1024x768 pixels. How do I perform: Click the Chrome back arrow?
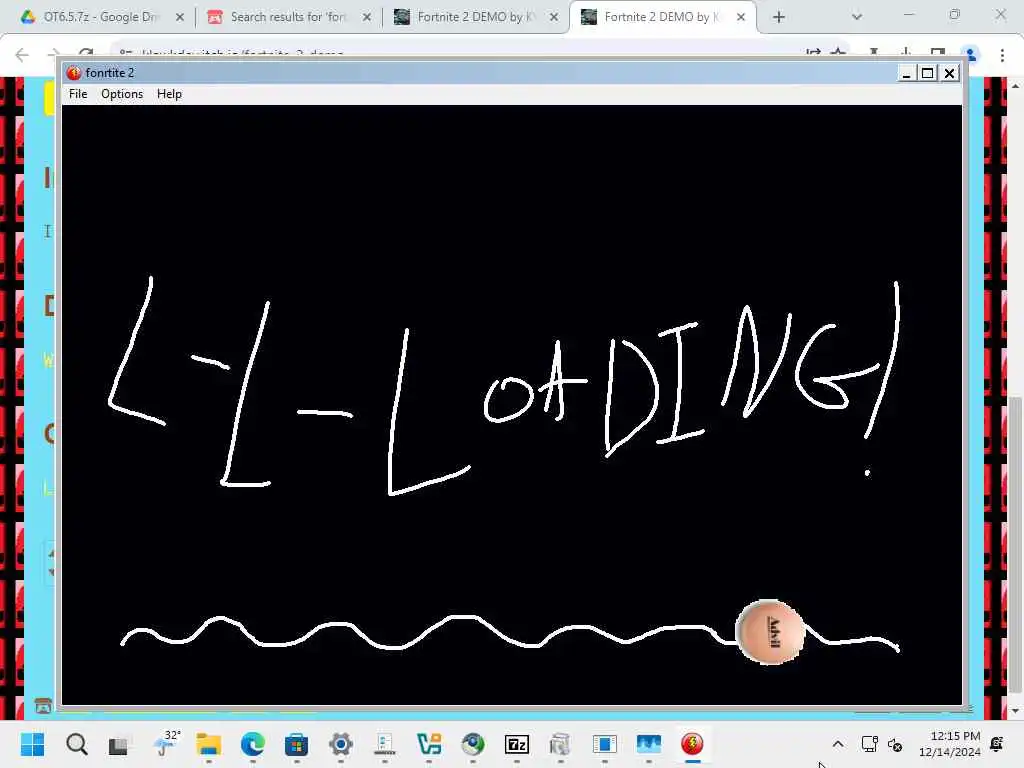[22, 55]
